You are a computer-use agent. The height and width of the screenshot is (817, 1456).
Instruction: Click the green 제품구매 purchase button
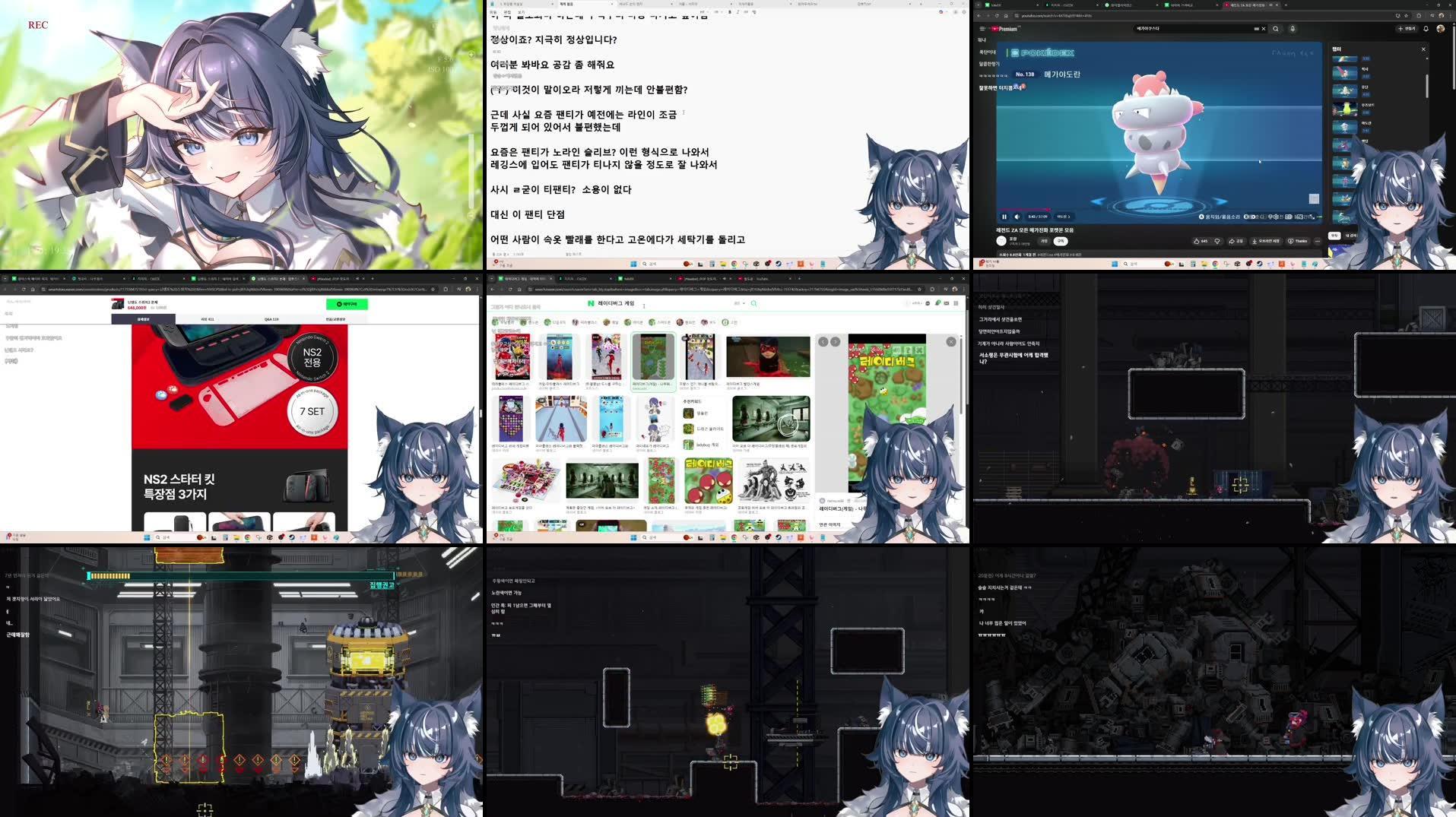(347, 305)
